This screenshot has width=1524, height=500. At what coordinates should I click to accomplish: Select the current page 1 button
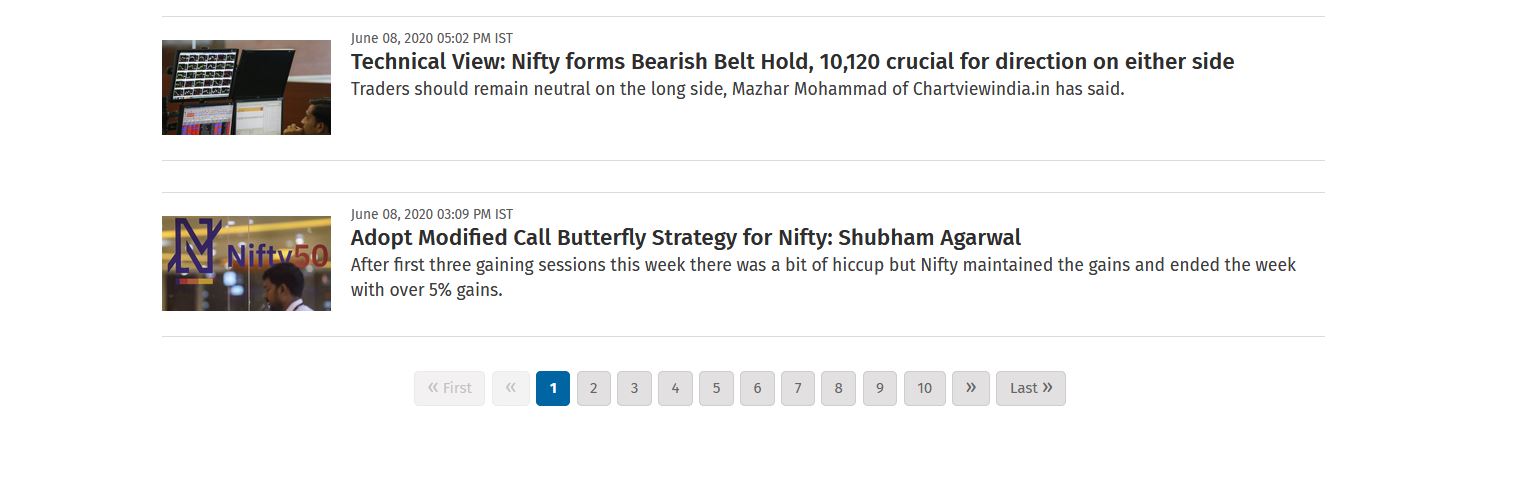pyautogui.click(x=553, y=388)
